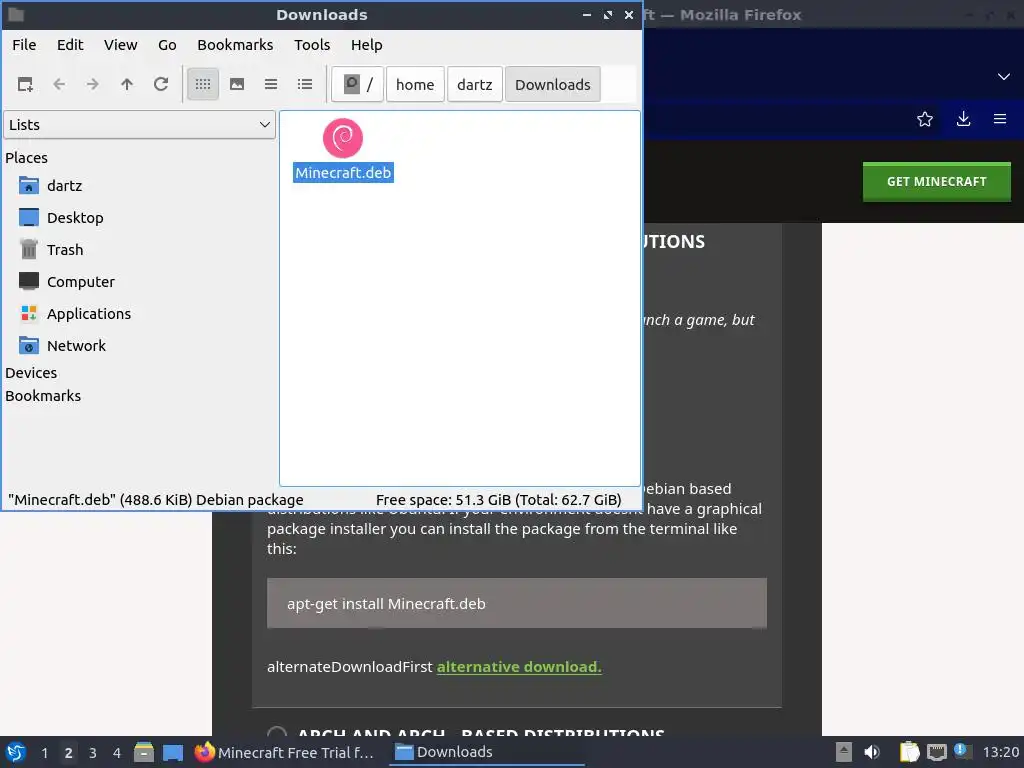Go up to parent folder
The height and width of the screenshot is (768, 1024).
pyautogui.click(x=127, y=84)
